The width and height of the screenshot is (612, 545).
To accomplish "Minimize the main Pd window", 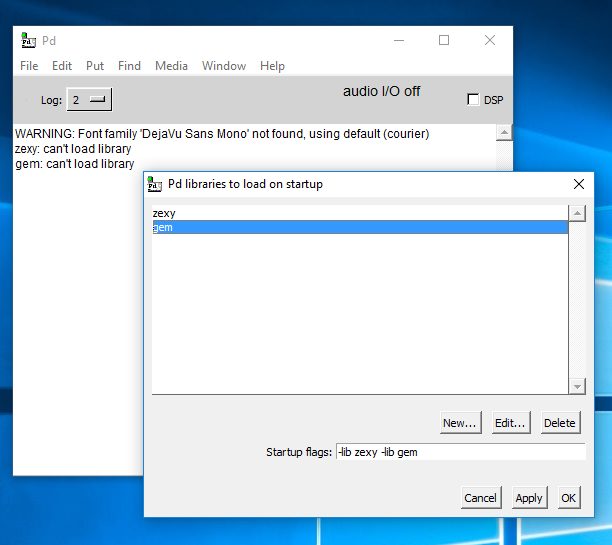I will 399,40.
